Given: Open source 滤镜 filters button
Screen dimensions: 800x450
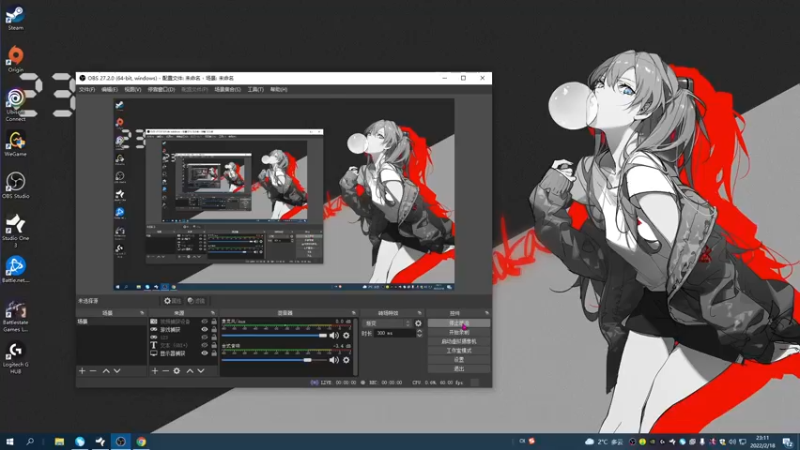Looking at the screenshot, I should [196, 301].
